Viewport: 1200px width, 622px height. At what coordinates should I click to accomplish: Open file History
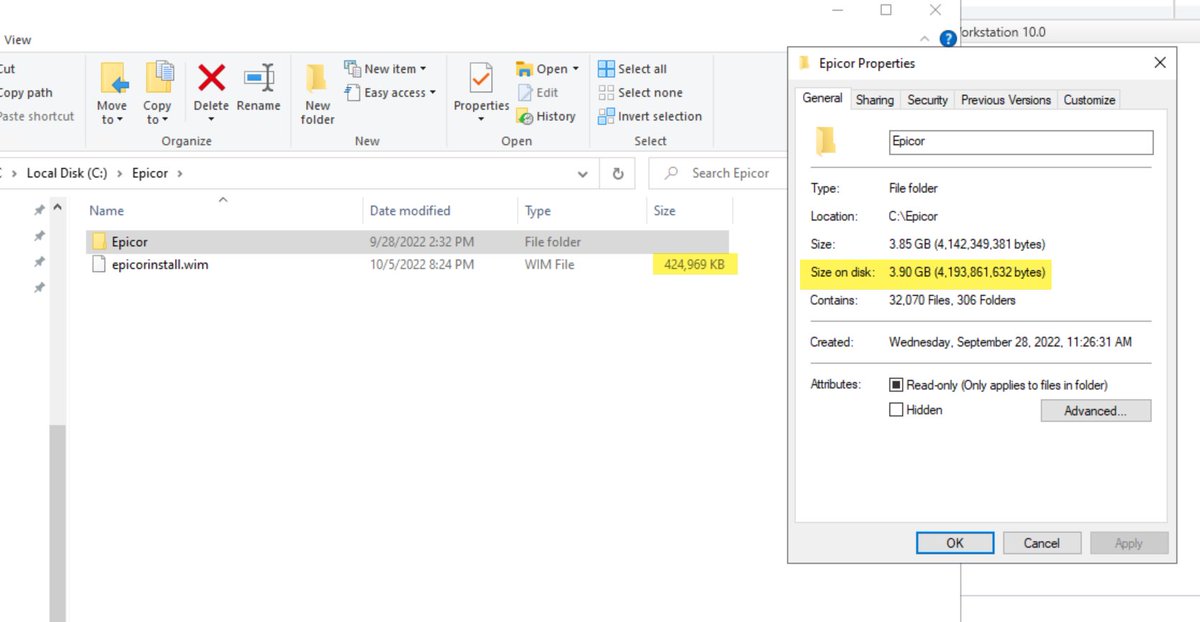click(546, 116)
